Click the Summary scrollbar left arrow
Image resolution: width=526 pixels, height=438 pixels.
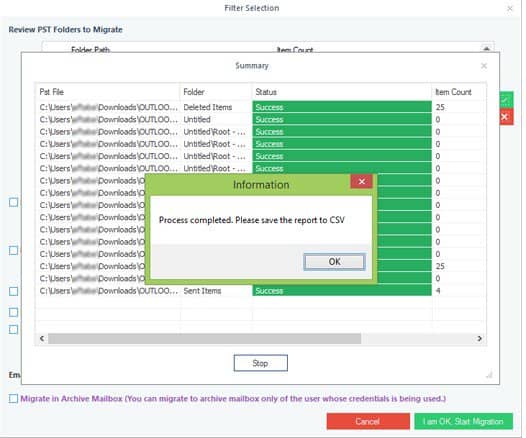click(x=42, y=338)
